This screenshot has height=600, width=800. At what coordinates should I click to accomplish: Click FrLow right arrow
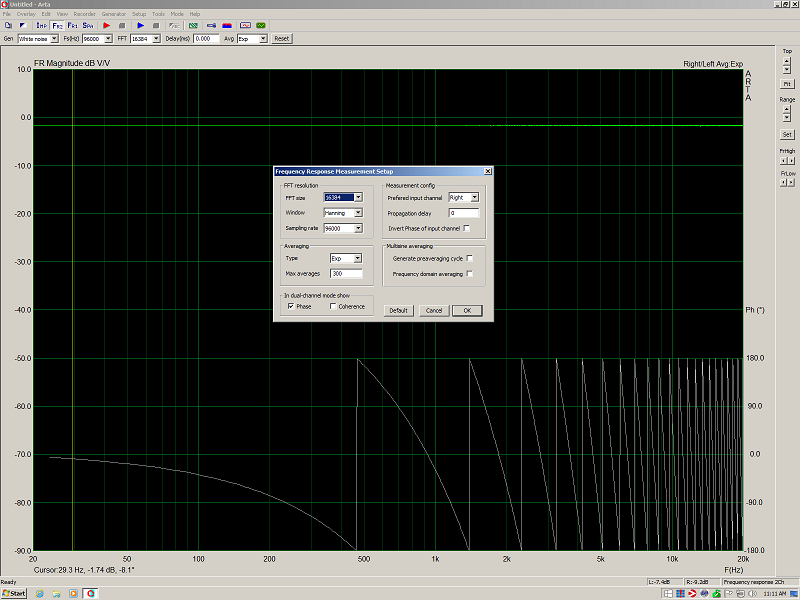click(x=791, y=183)
